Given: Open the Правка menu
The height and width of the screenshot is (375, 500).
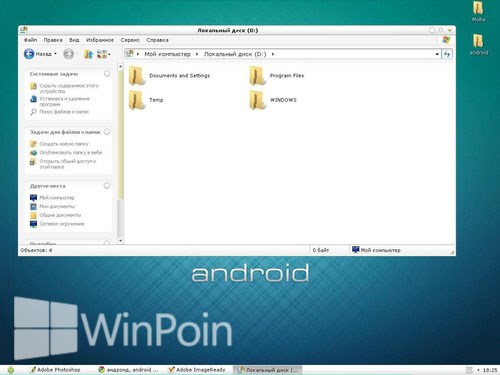Looking at the screenshot, I should click(53, 40).
